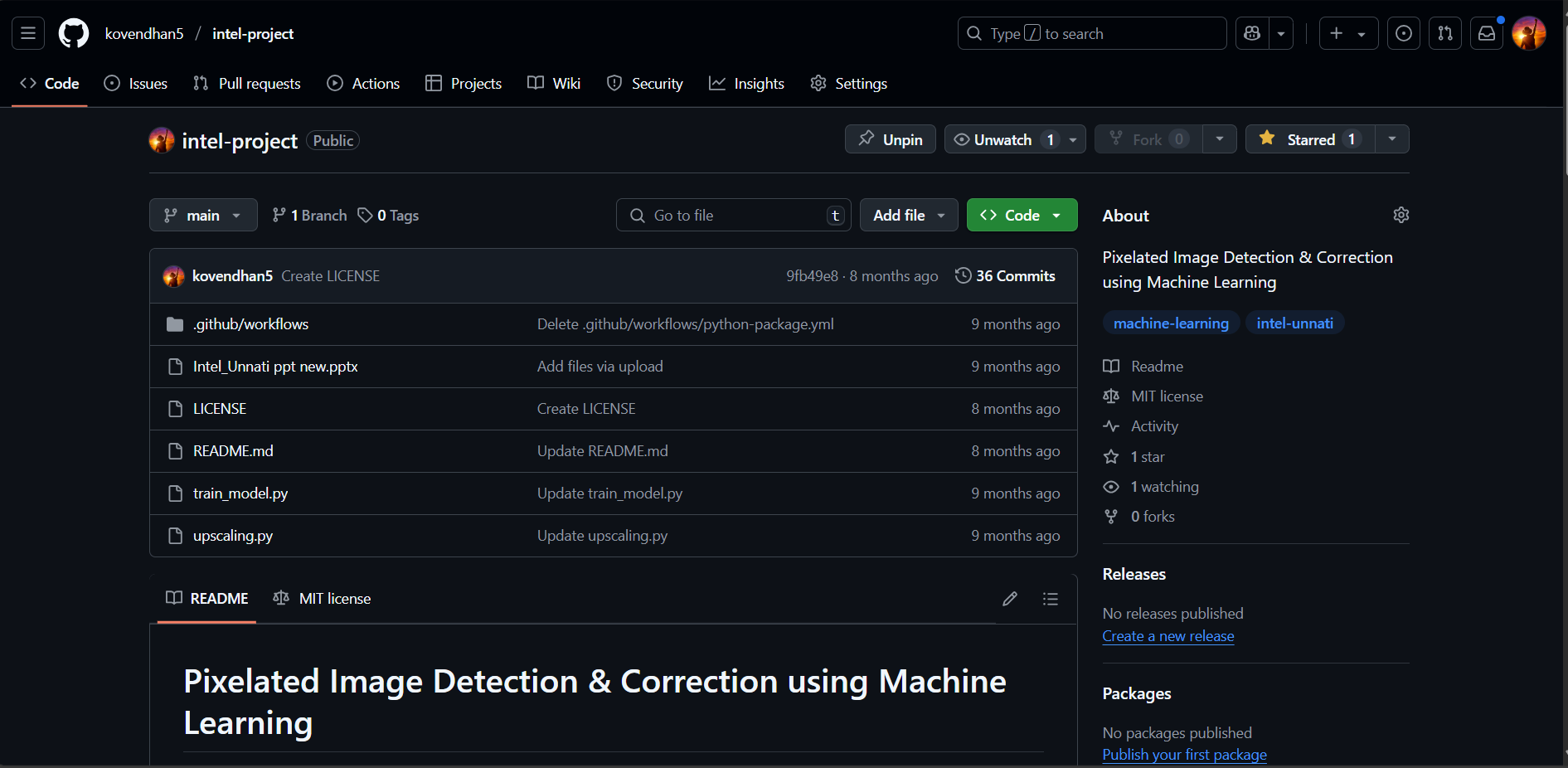Open Copilot chat icon in header

click(1252, 33)
